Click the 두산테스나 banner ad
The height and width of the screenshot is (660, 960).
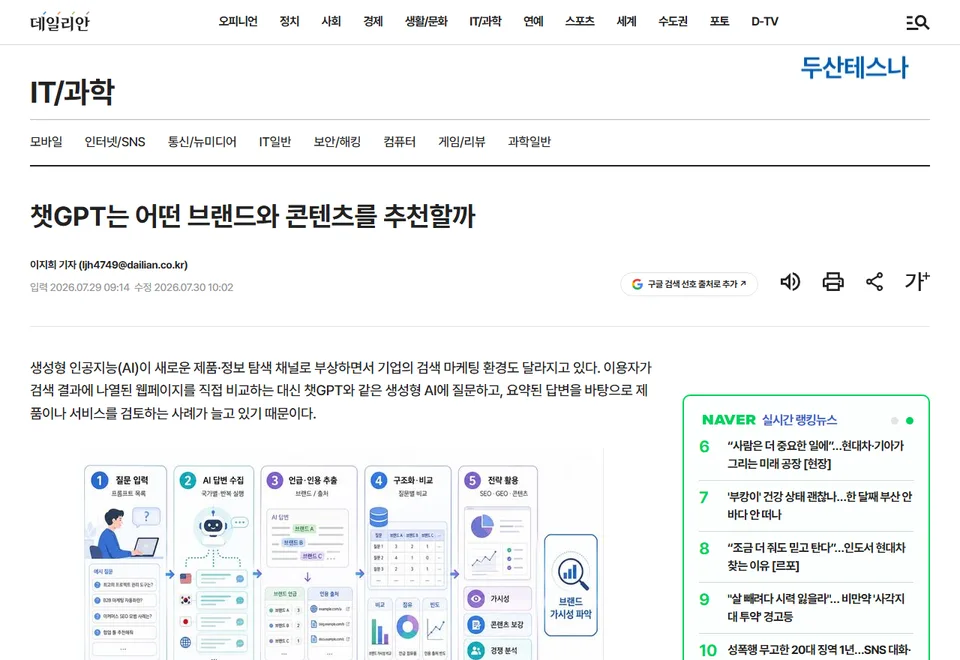click(x=855, y=67)
